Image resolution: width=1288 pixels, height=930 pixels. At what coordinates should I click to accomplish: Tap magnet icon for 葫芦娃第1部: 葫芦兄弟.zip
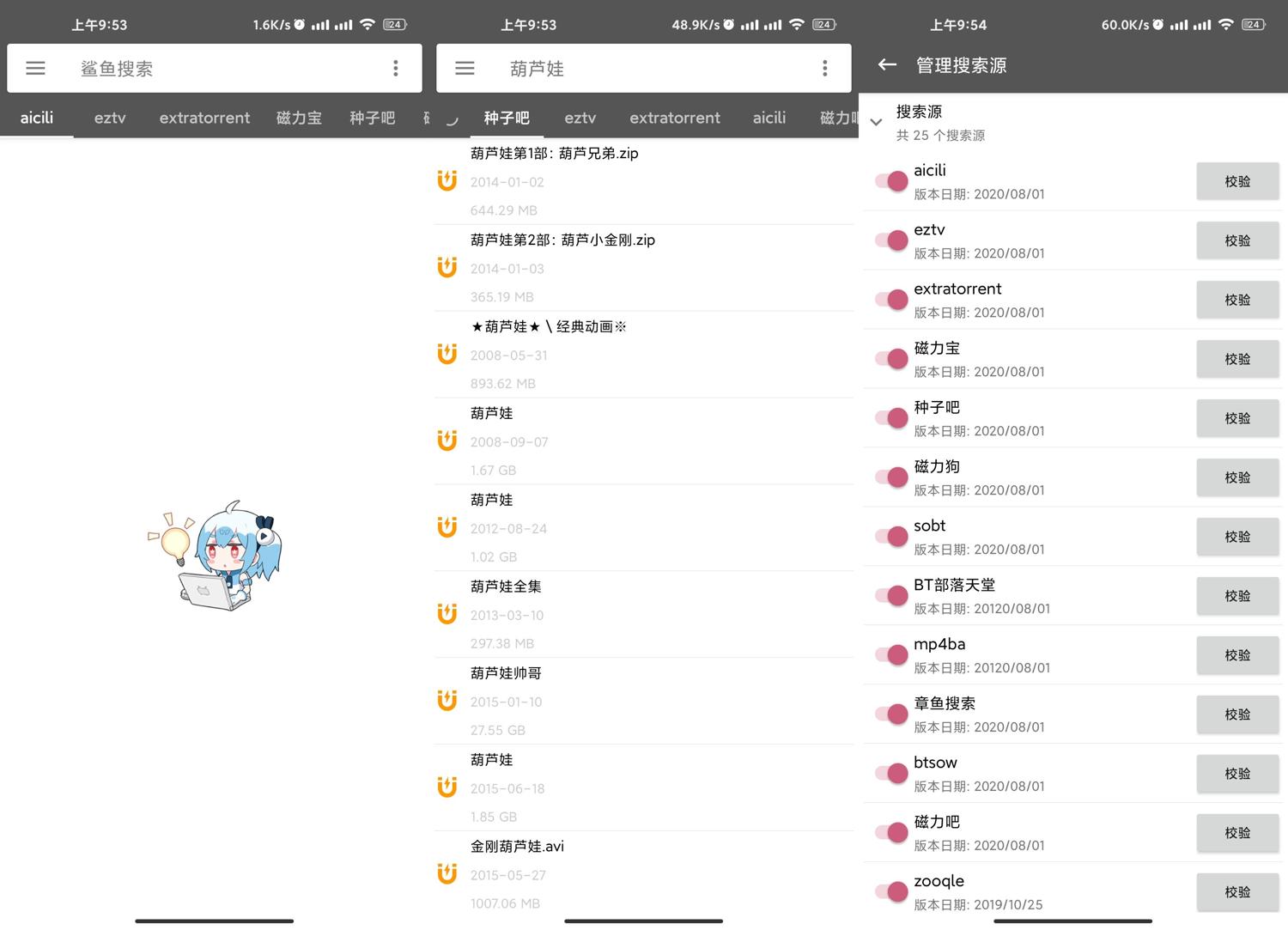tap(447, 181)
